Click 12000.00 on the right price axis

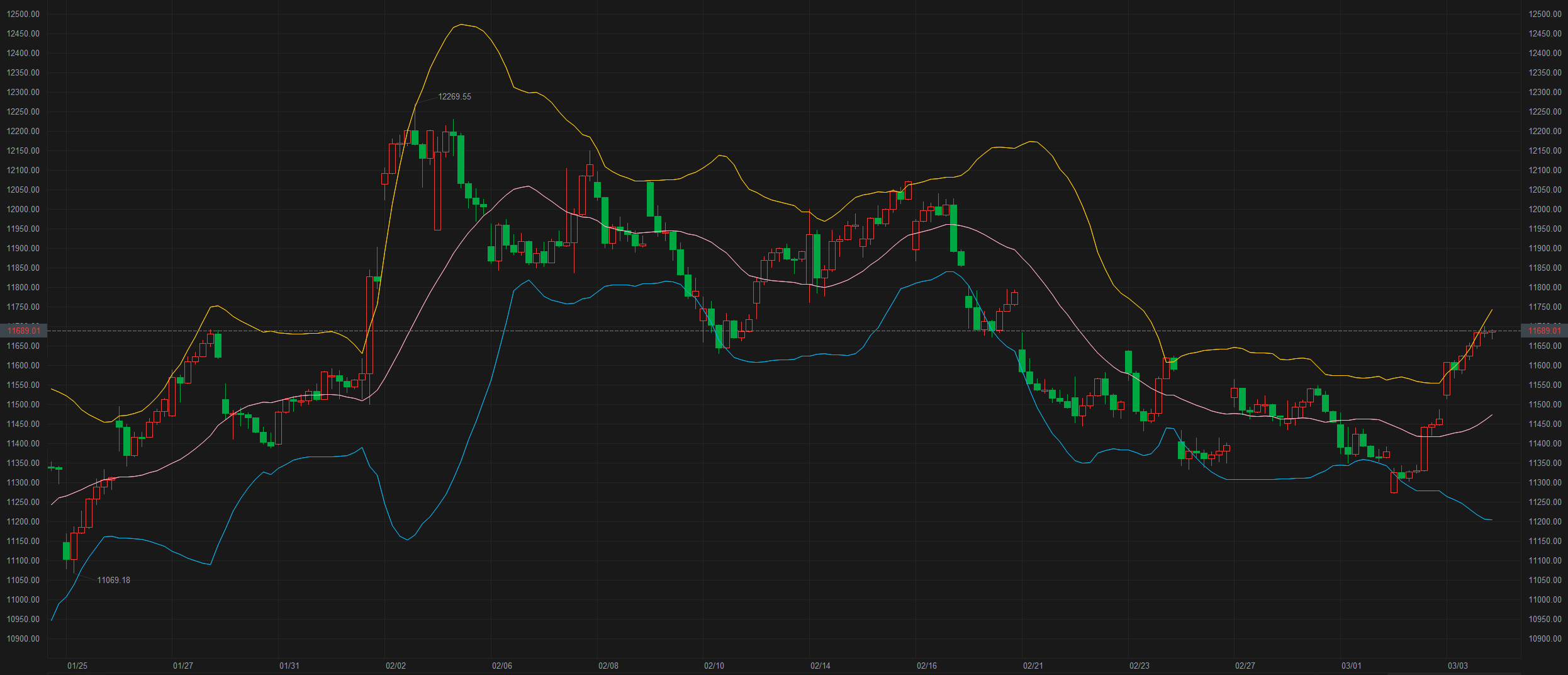[x=1545, y=209]
